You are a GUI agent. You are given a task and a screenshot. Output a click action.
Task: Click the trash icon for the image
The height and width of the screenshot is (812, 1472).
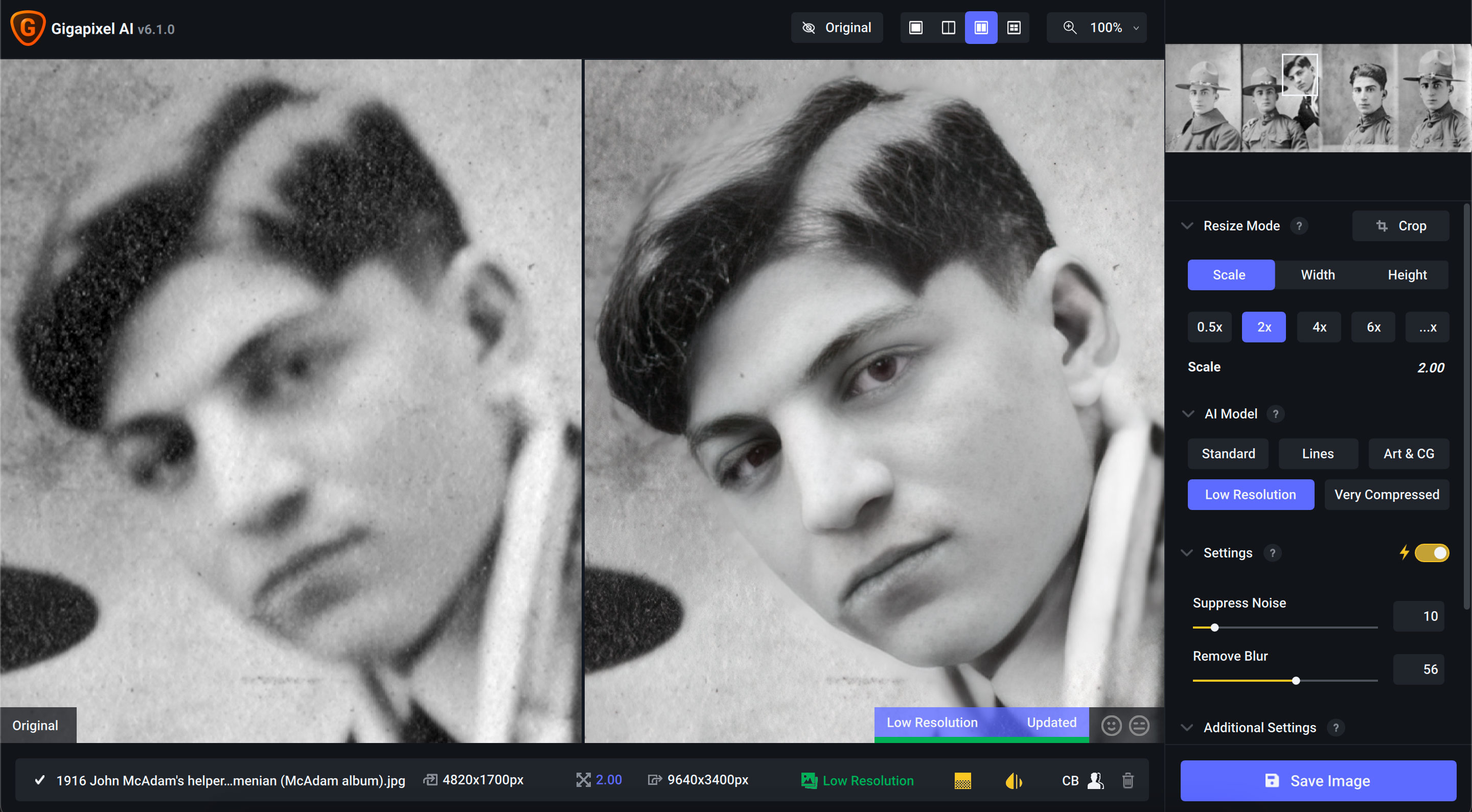(x=1128, y=780)
